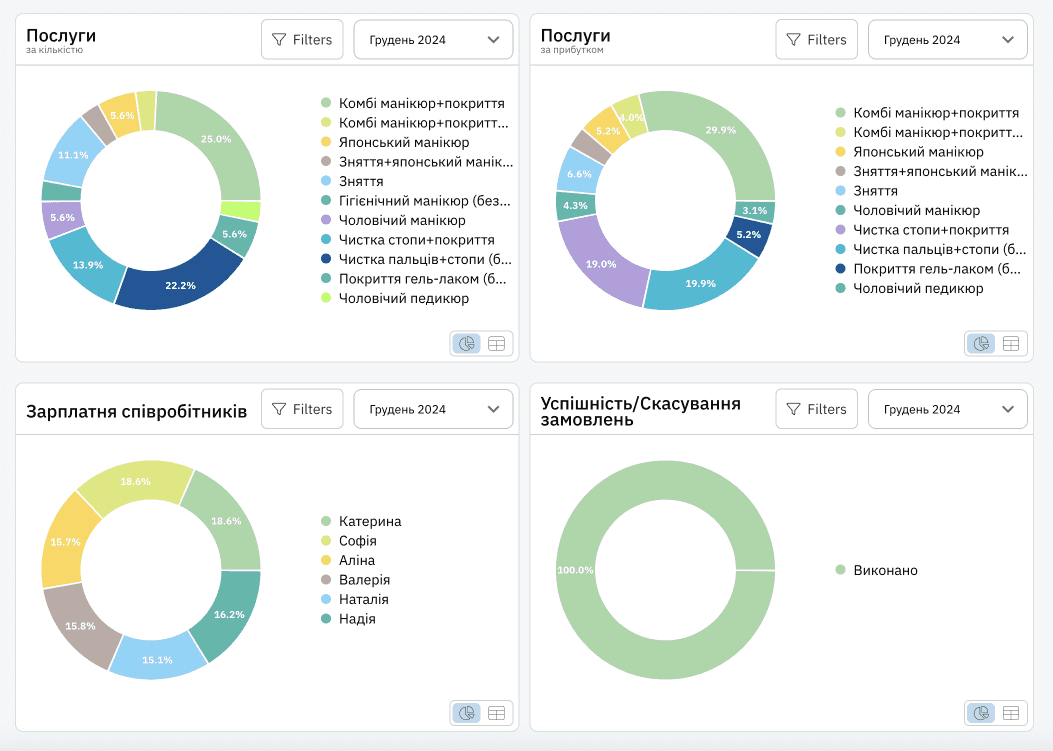Screen dimensions: 1053x751
Task: Open month dropdown in profit services card
Action: pos(947,40)
